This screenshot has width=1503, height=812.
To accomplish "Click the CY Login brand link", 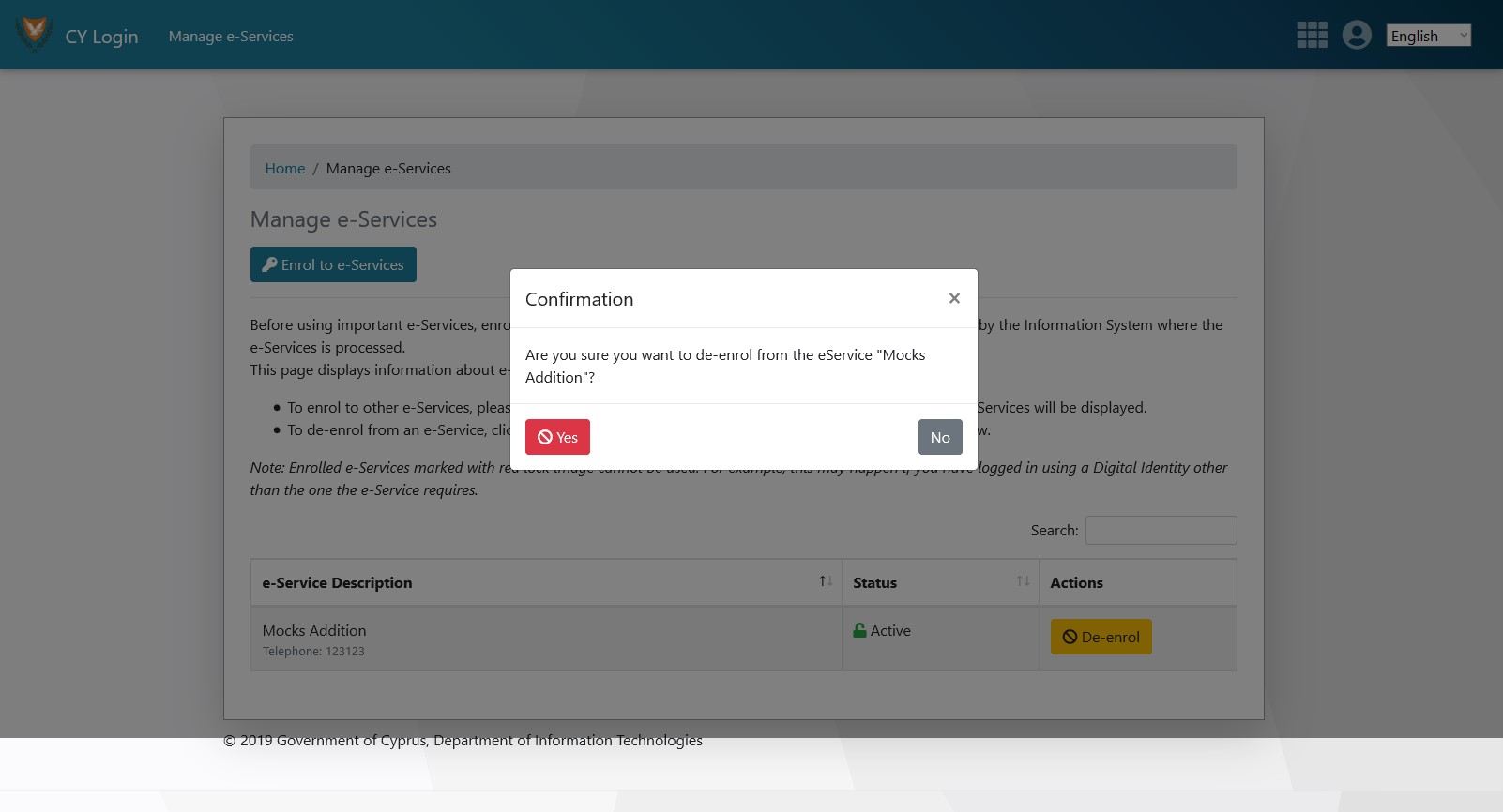I will coord(101,37).
